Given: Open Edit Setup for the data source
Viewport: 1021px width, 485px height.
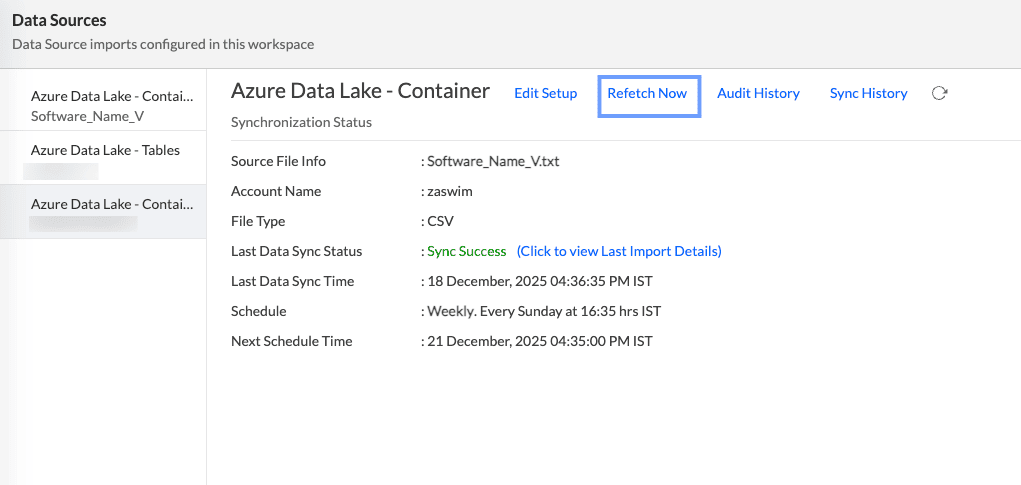Looking at the screenshot, I should [545, 93].
